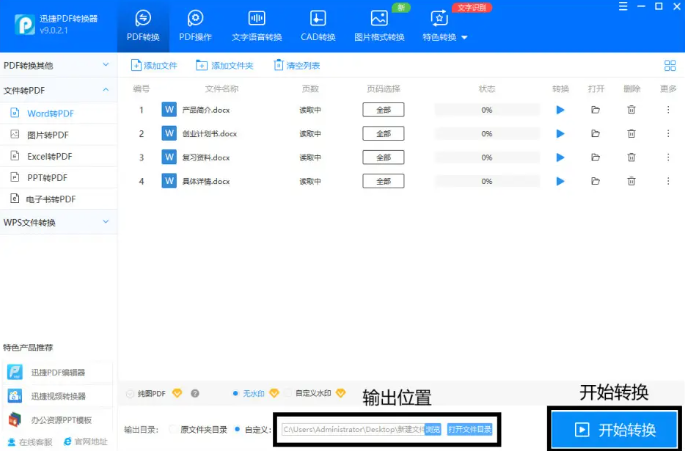Click file name 具体详情.docx
The width and height of the screenshot is (685, 451).
pos(206,181)
